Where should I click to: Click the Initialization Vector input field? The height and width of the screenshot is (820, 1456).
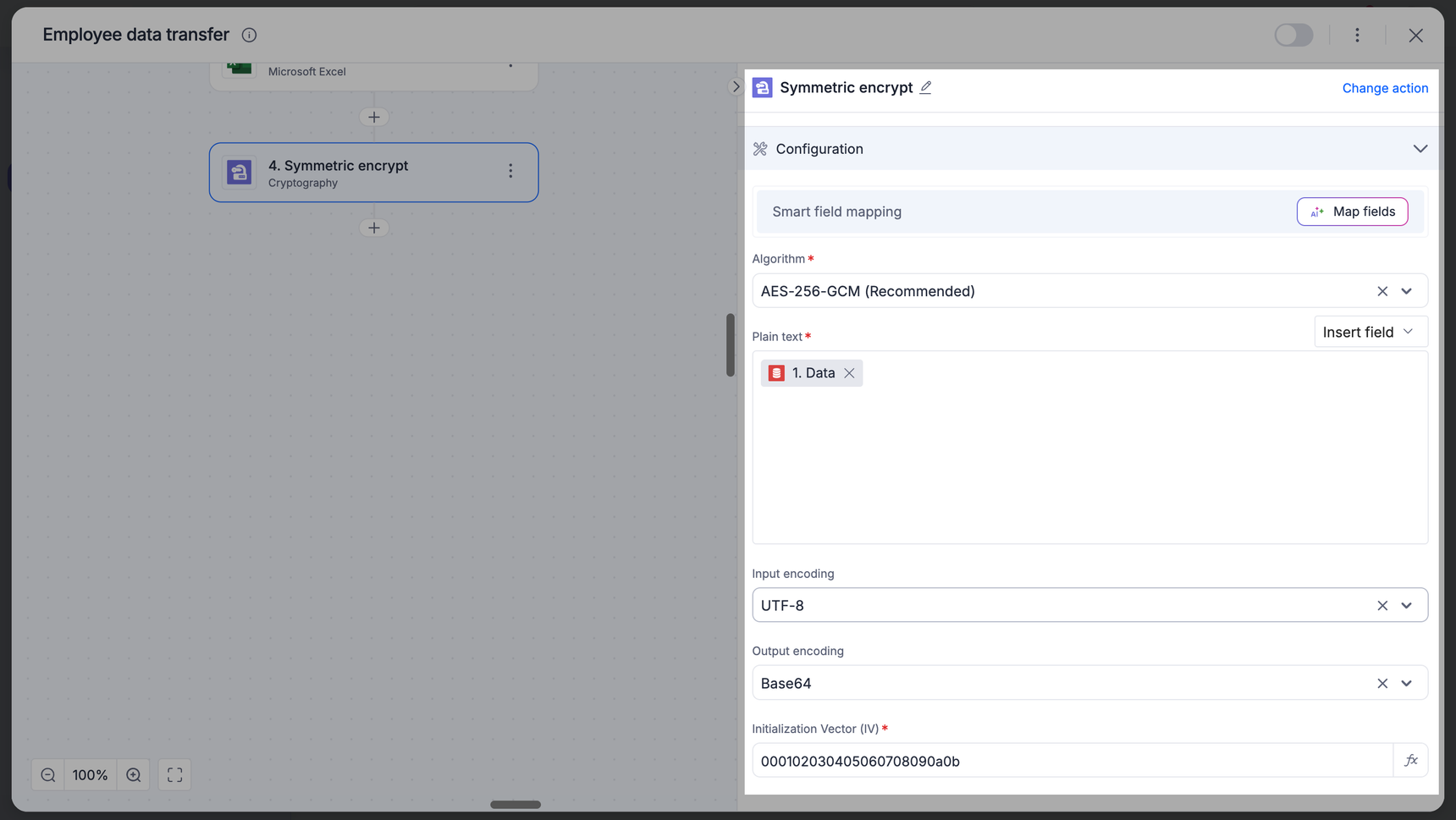[x=1072, y=761]
